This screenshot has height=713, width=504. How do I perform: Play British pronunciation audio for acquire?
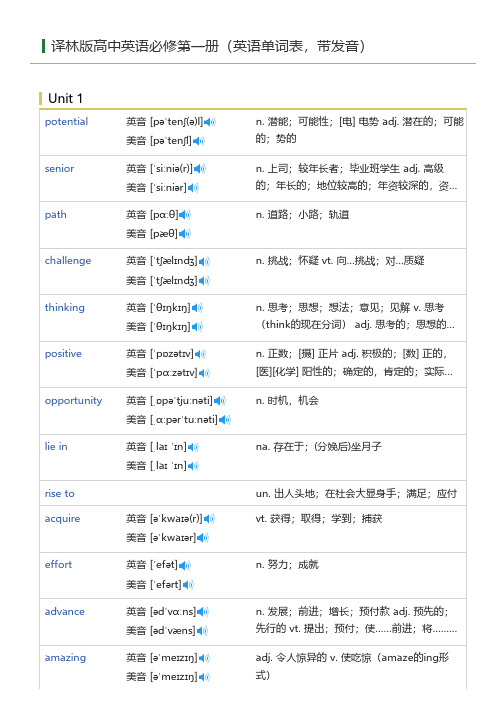[x=209, y=519]
